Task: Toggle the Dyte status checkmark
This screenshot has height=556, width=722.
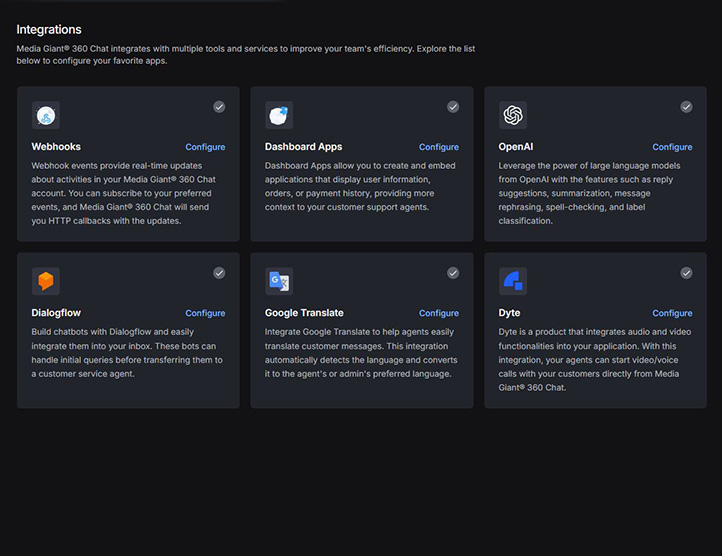Action: pyautogui.click(x=686, y=273)
